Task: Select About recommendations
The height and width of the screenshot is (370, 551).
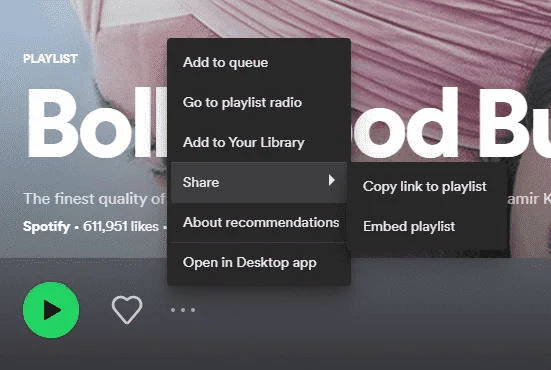Action: click(259, 222)
